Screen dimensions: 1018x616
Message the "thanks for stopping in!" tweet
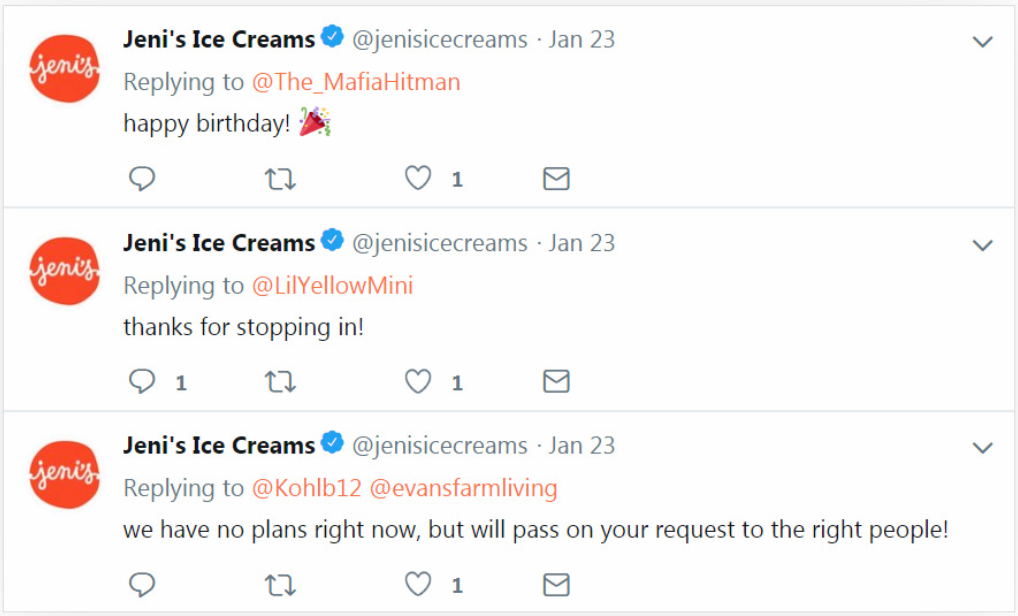(556, 382)
